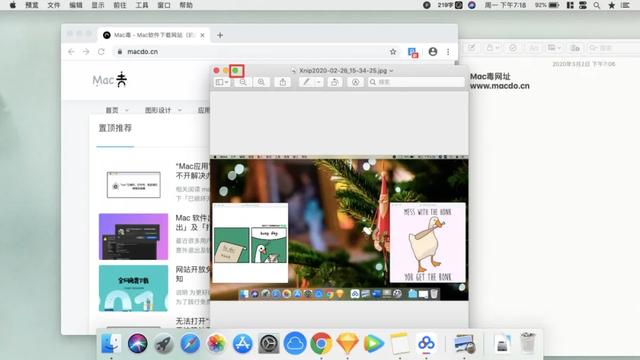Open Spotlight search in the menu bar
Viewport: 640px width, 360px height.
pos(597,5)
